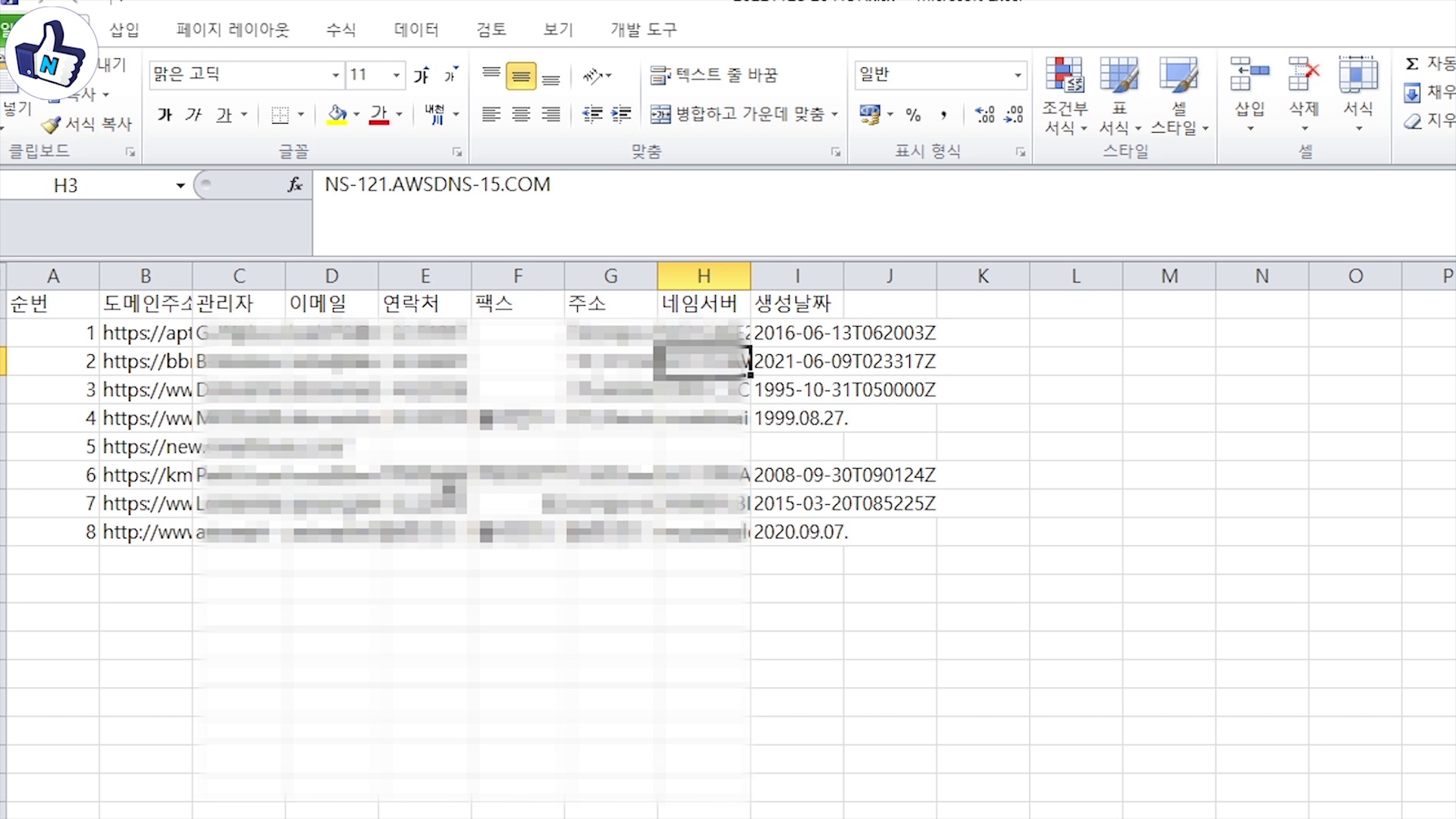The height and width of the screenshot is (819, 1456).
Task: Open the font name dropdown
Action: coord(335,75)
